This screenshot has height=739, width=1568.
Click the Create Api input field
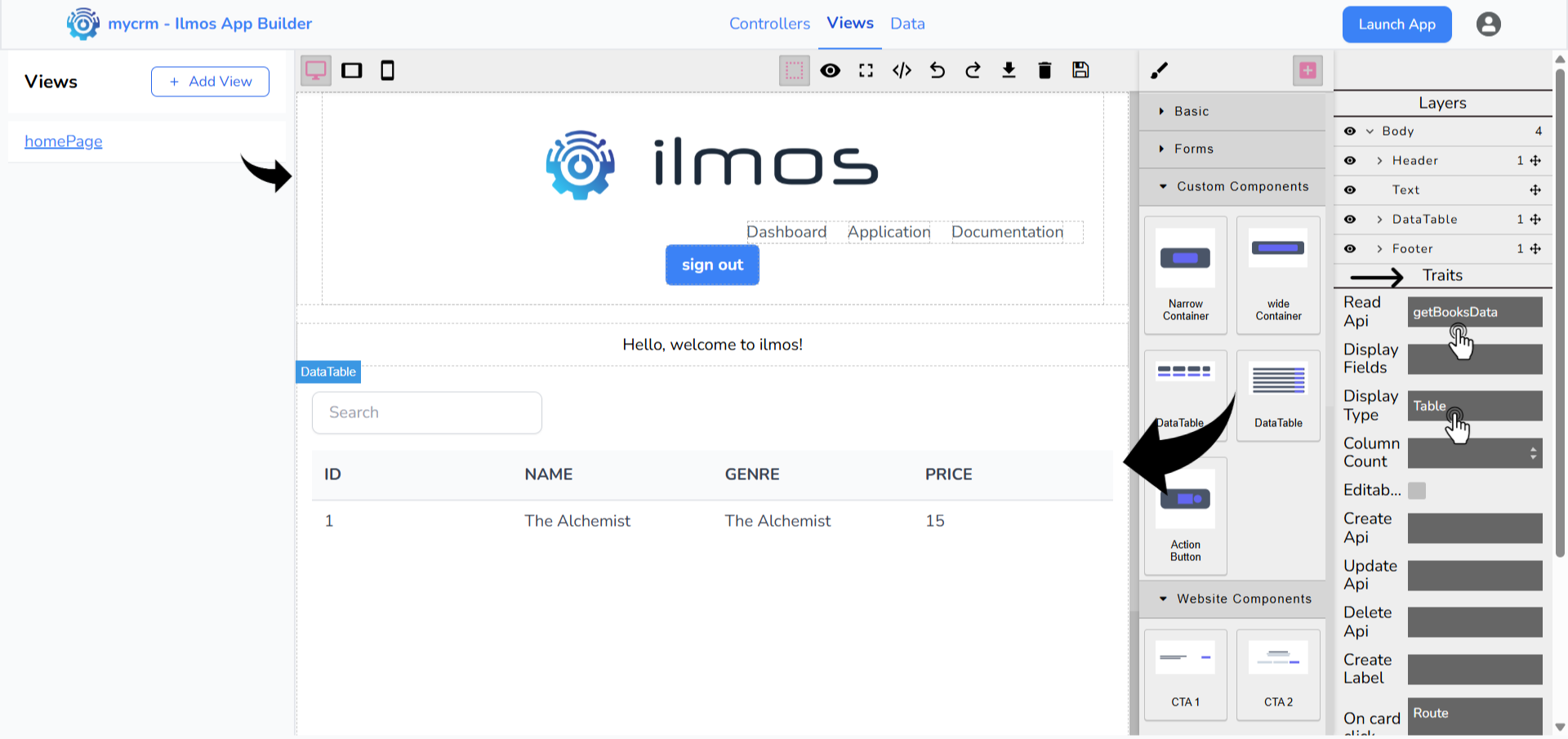1475,528
